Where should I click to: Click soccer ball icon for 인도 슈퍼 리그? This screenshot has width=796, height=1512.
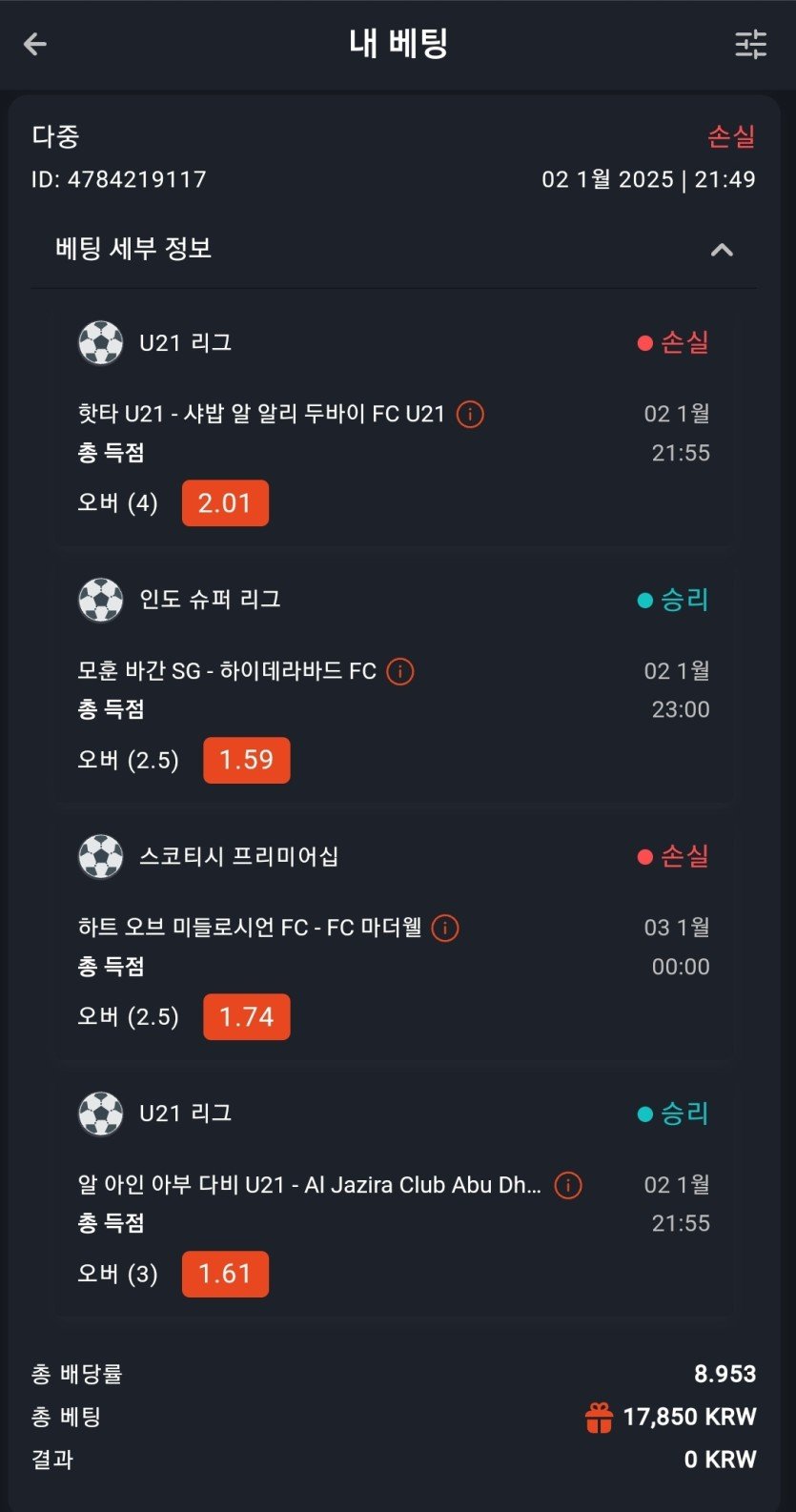[100, 600]
